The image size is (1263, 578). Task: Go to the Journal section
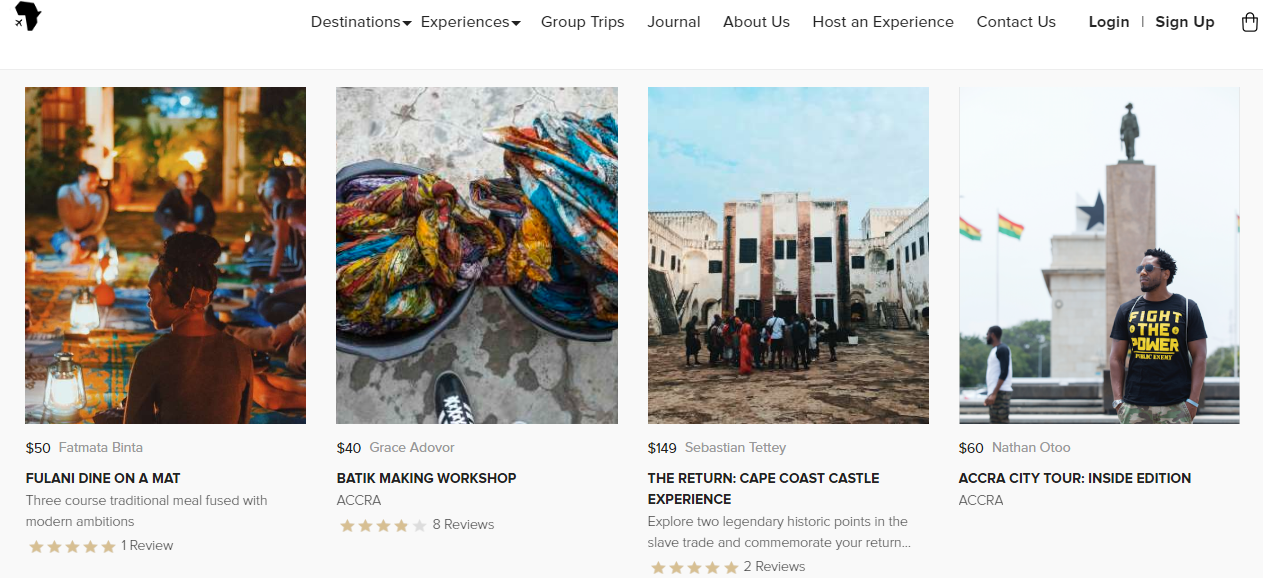pyautogui.click(x=674, y=22)
